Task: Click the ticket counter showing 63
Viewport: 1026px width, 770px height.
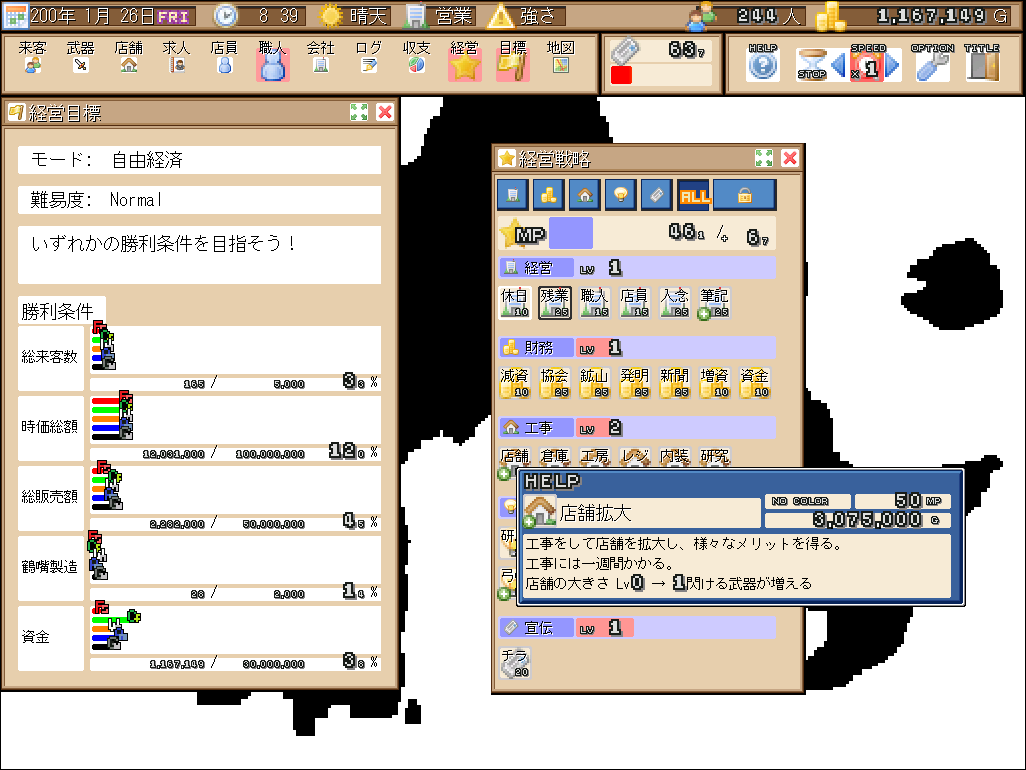Action: 661,50
